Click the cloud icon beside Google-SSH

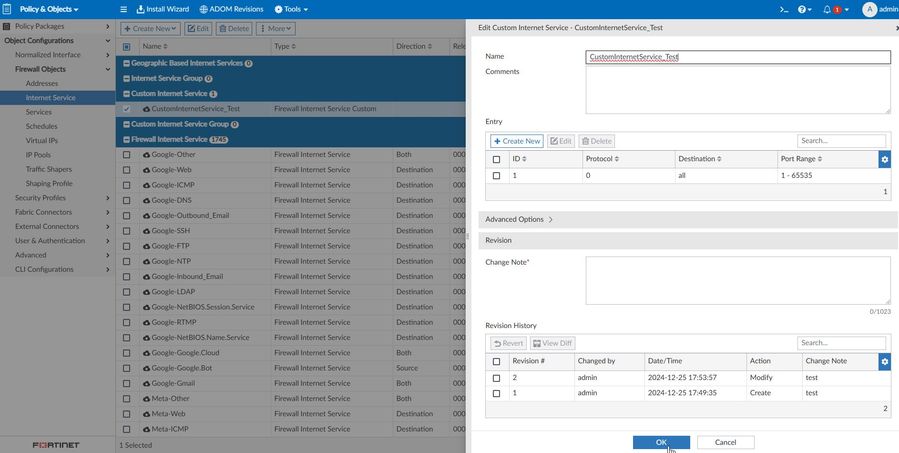[x=146, y=231]
